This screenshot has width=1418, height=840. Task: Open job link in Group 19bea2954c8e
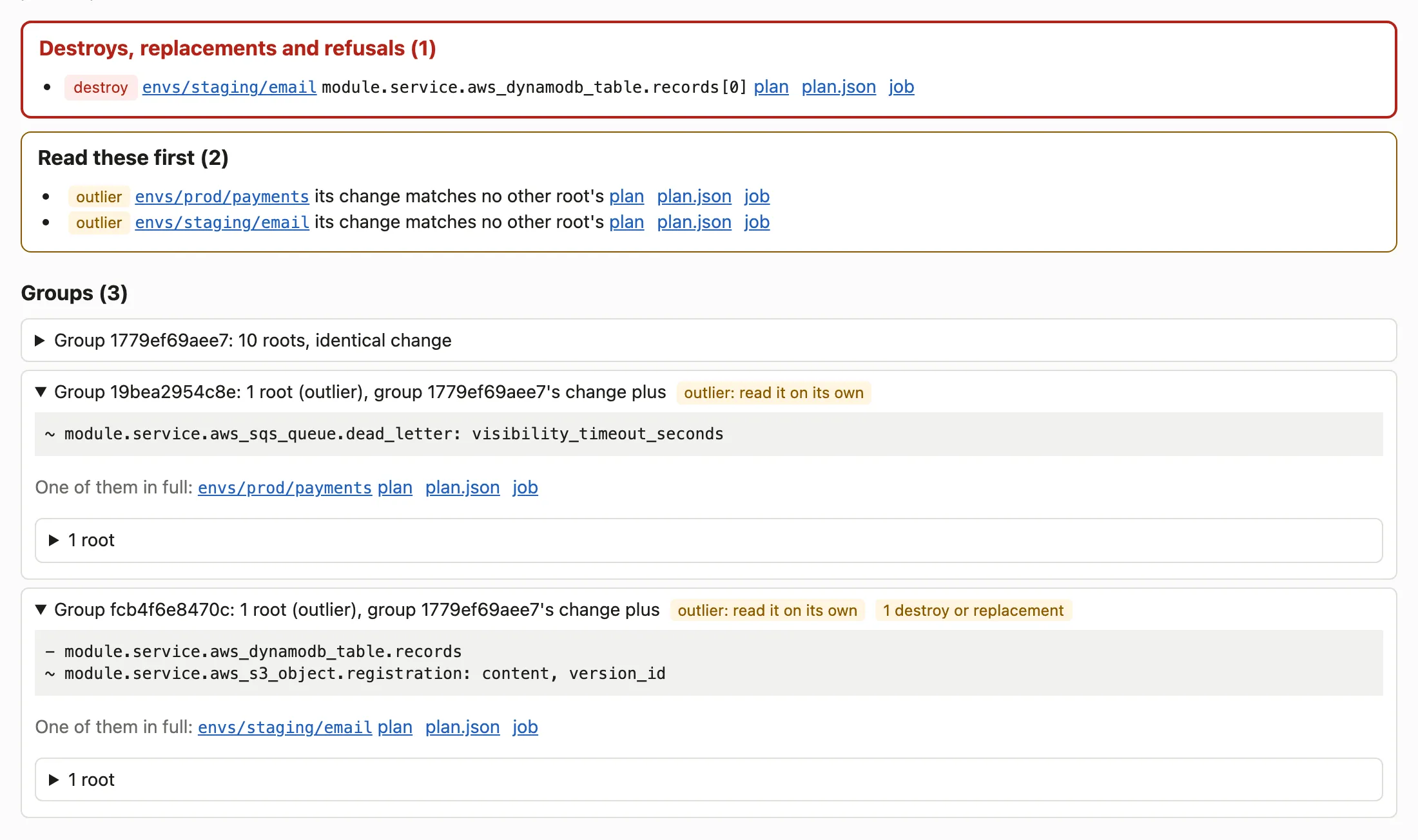coord(525,488)
